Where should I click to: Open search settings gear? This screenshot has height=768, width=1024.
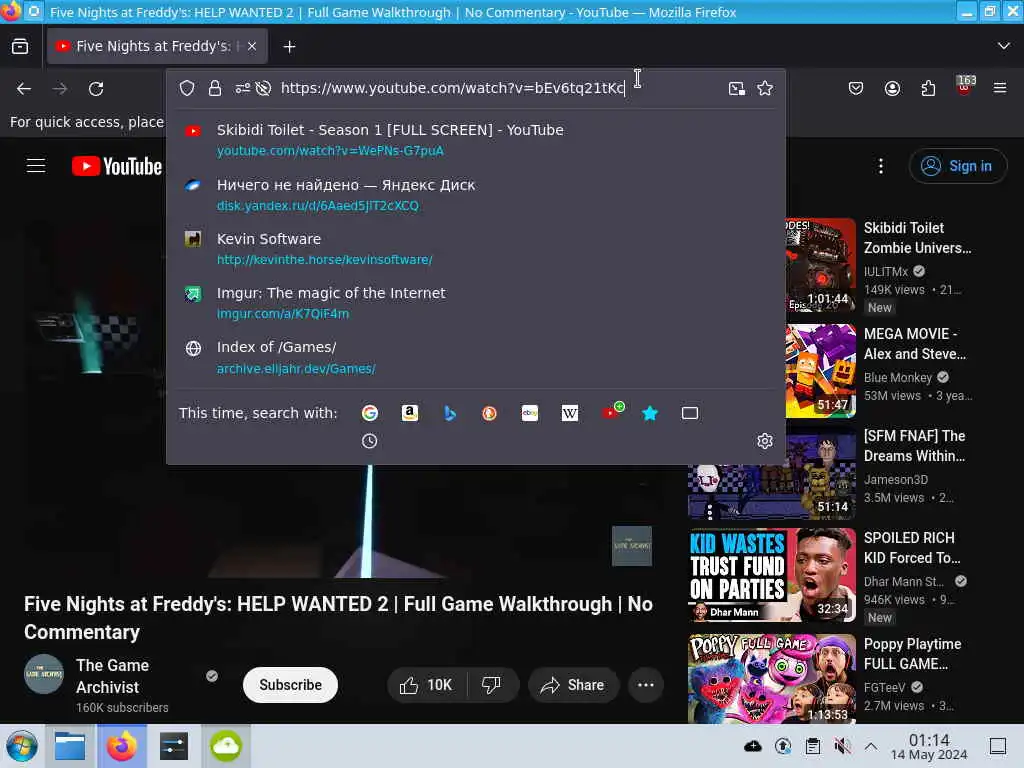coord(765,441)
